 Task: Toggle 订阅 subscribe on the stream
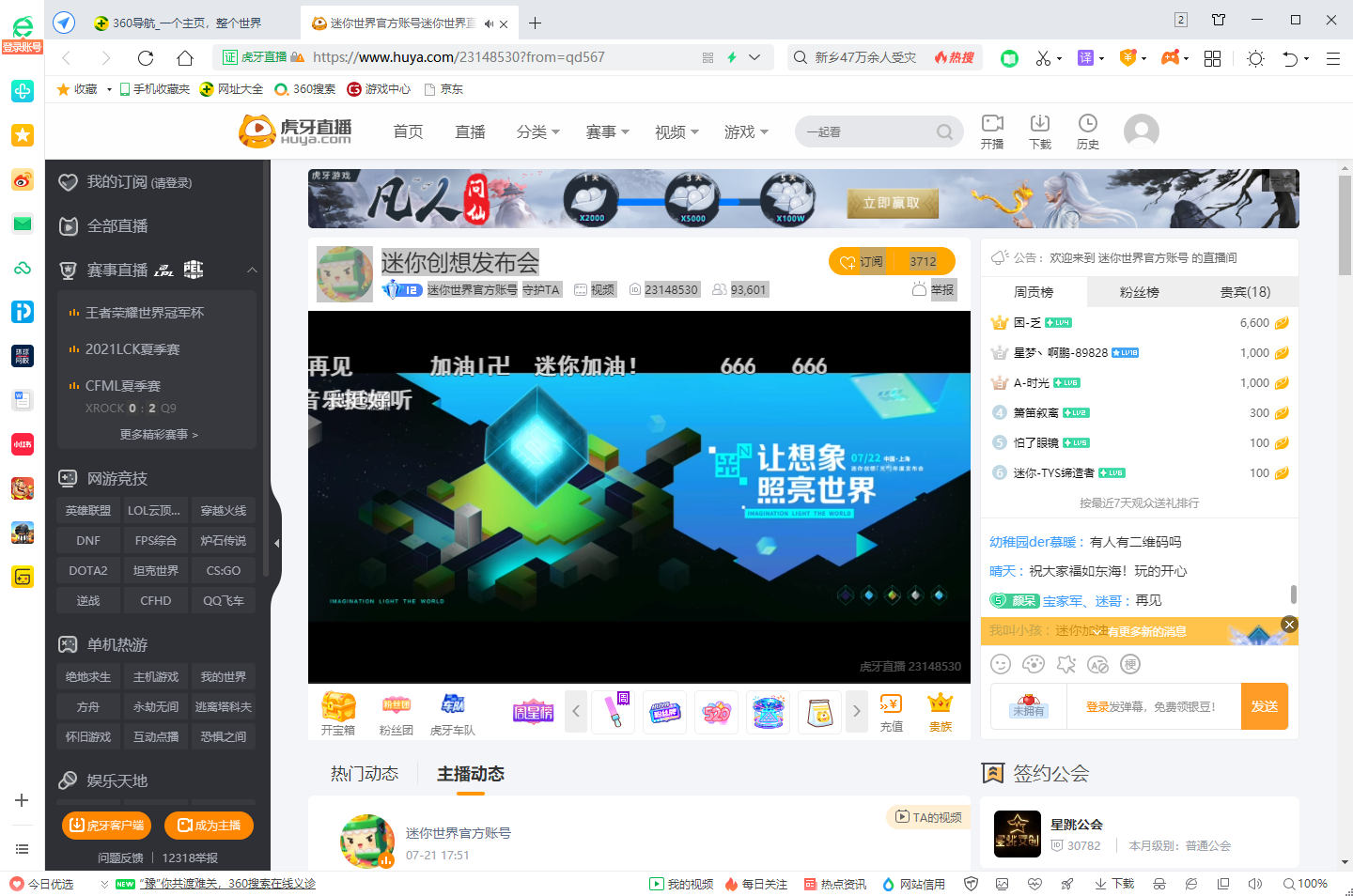click(x=862, y=261)
